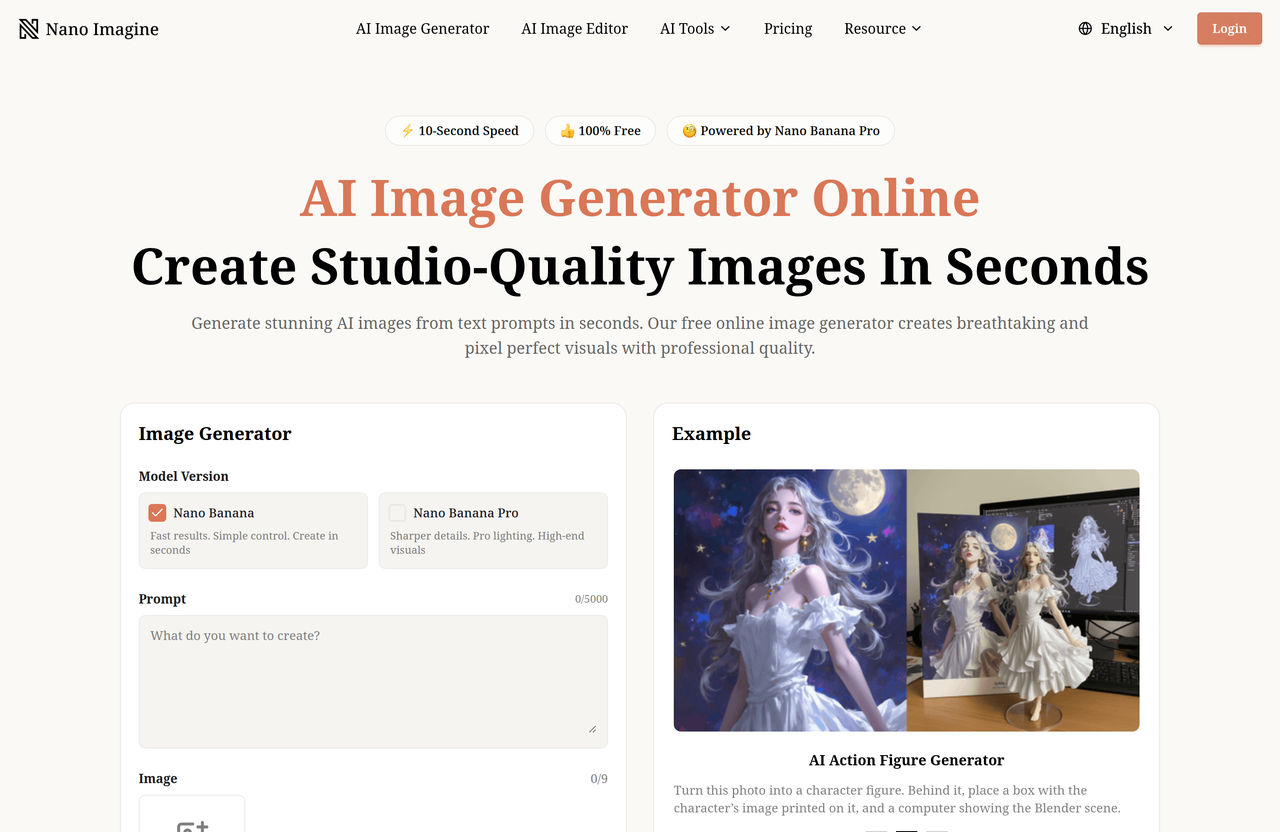Viewport: 1280px width, 832px height.
Task: Click the Login button
Action: [1229, 29]
